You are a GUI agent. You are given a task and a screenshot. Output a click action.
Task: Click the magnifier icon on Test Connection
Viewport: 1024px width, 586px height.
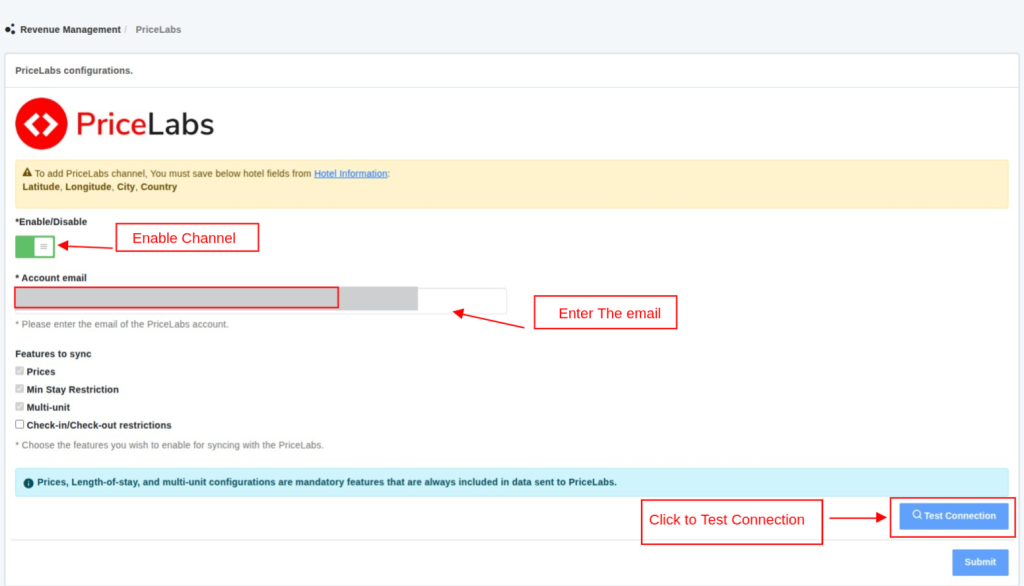[x=917, y=515]
